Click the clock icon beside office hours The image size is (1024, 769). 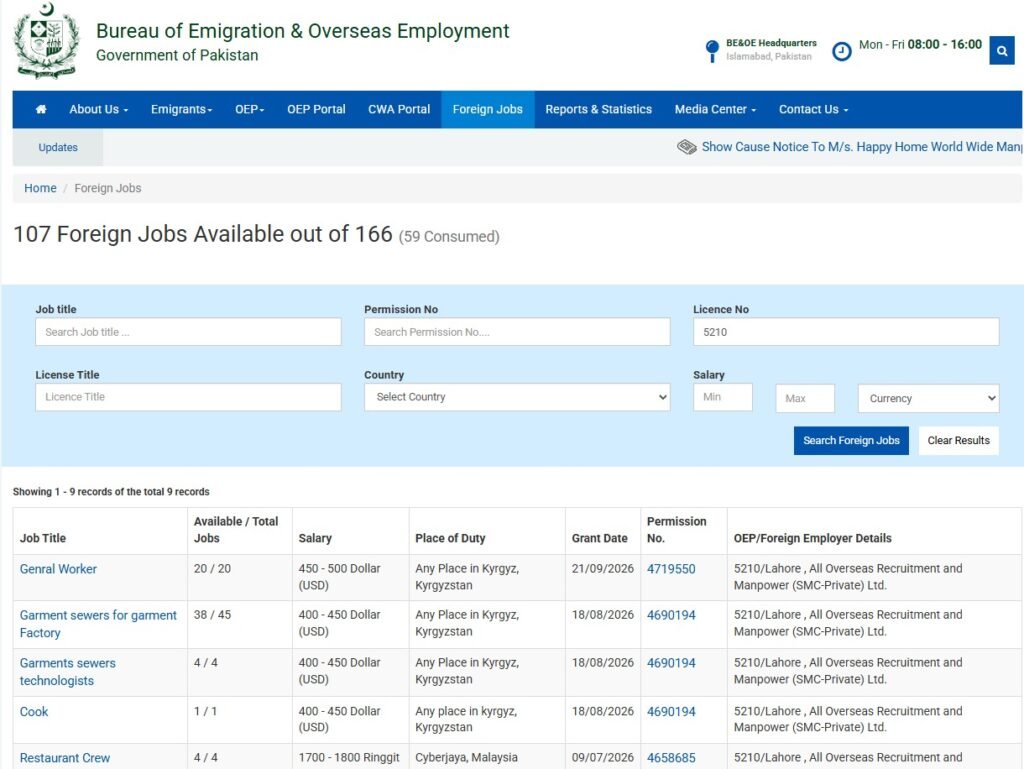841,51
